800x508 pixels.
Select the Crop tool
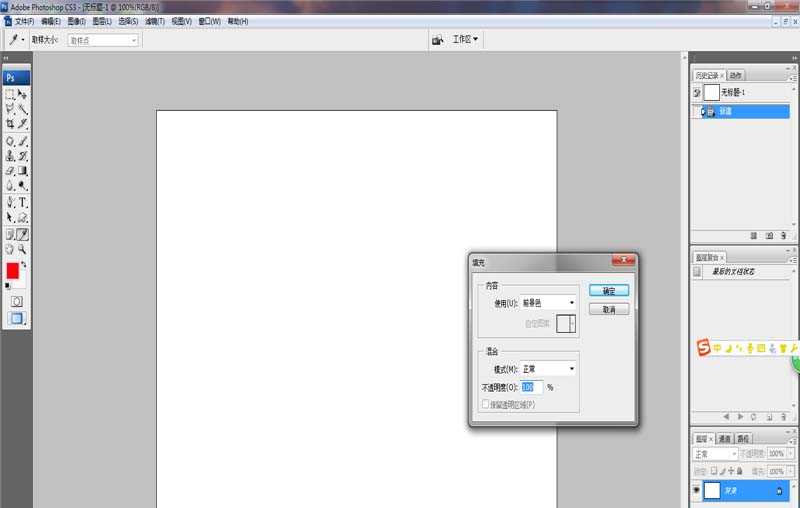[10, 124]
